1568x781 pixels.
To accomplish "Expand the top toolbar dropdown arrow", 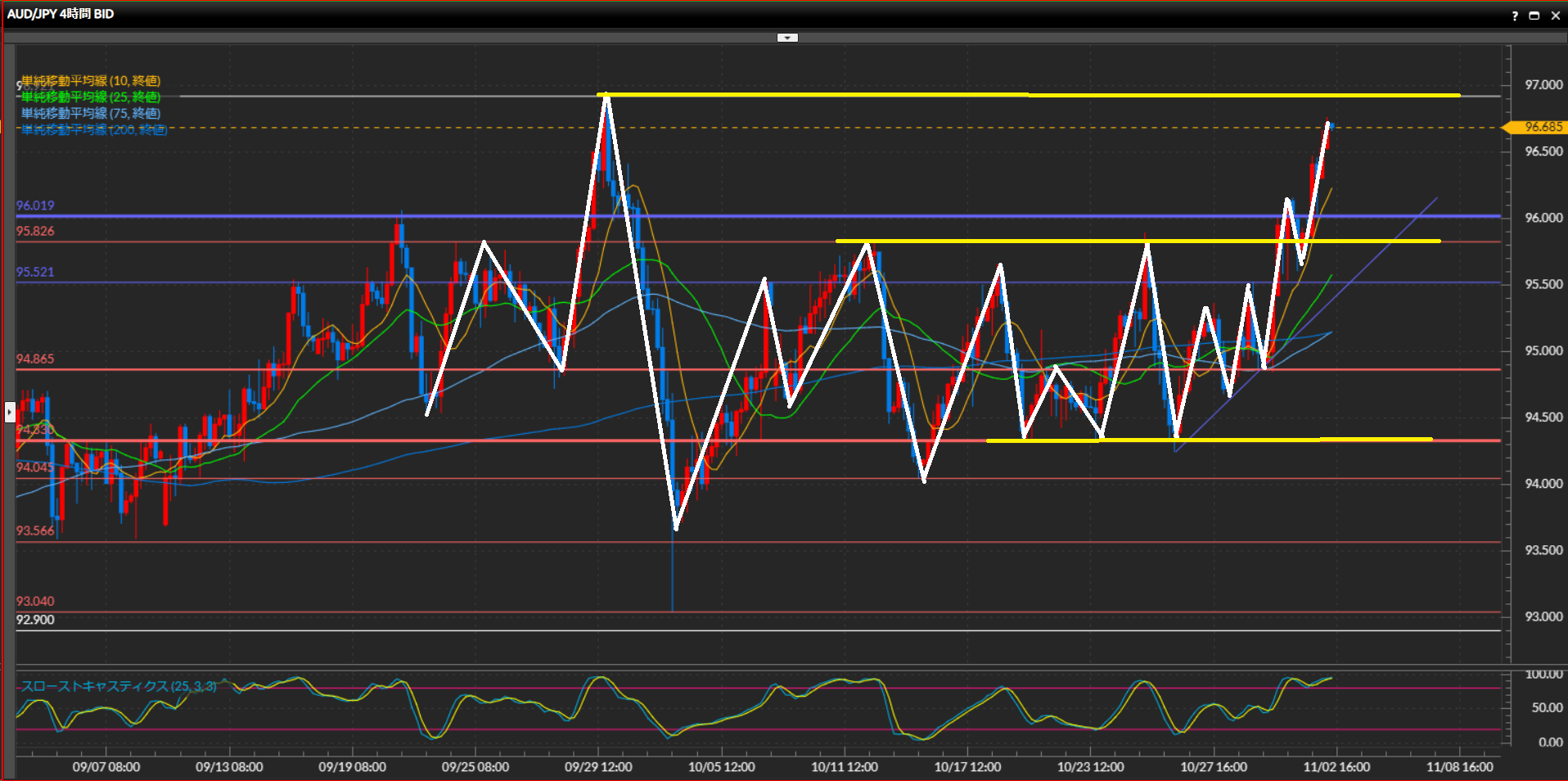I will [x=787, y=38].
